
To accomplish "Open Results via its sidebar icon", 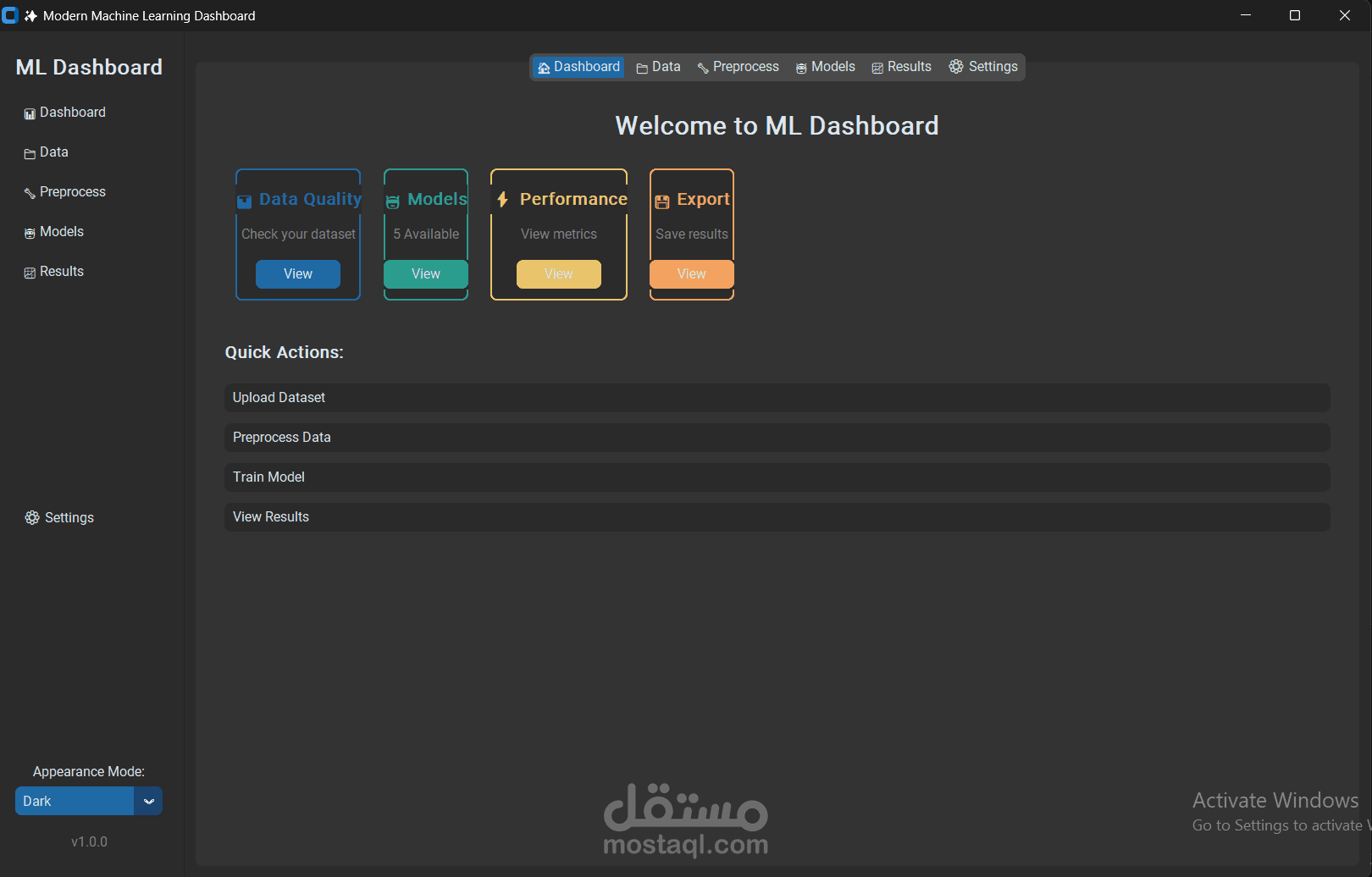I will point(30,271).
